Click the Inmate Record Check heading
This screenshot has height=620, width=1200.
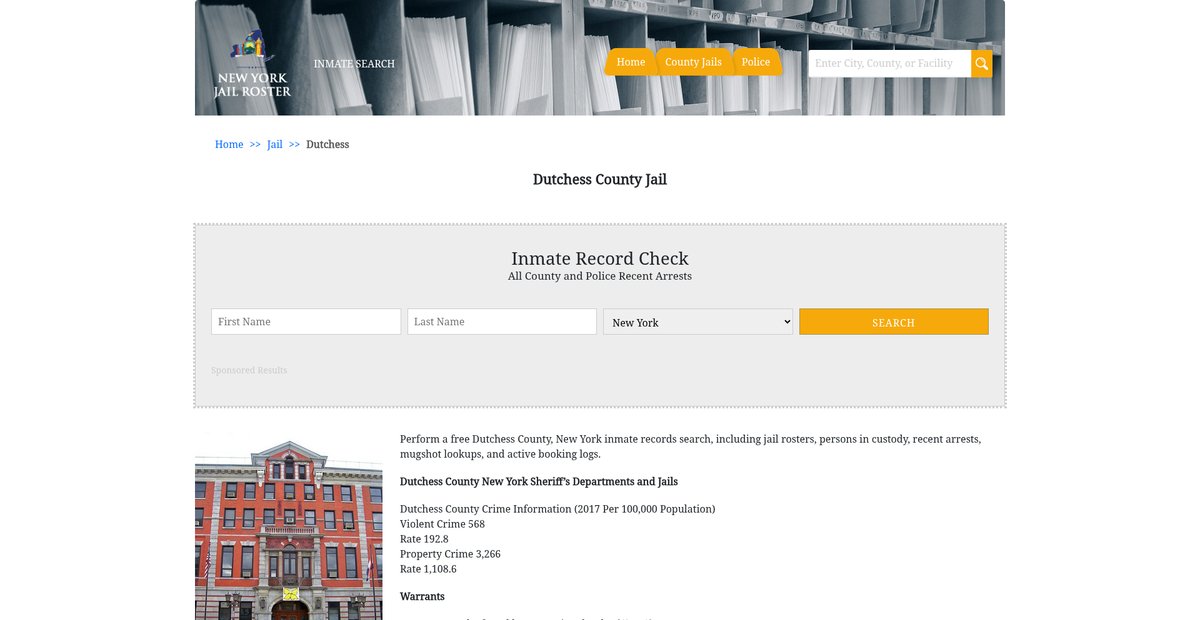(x=600, y=259)
